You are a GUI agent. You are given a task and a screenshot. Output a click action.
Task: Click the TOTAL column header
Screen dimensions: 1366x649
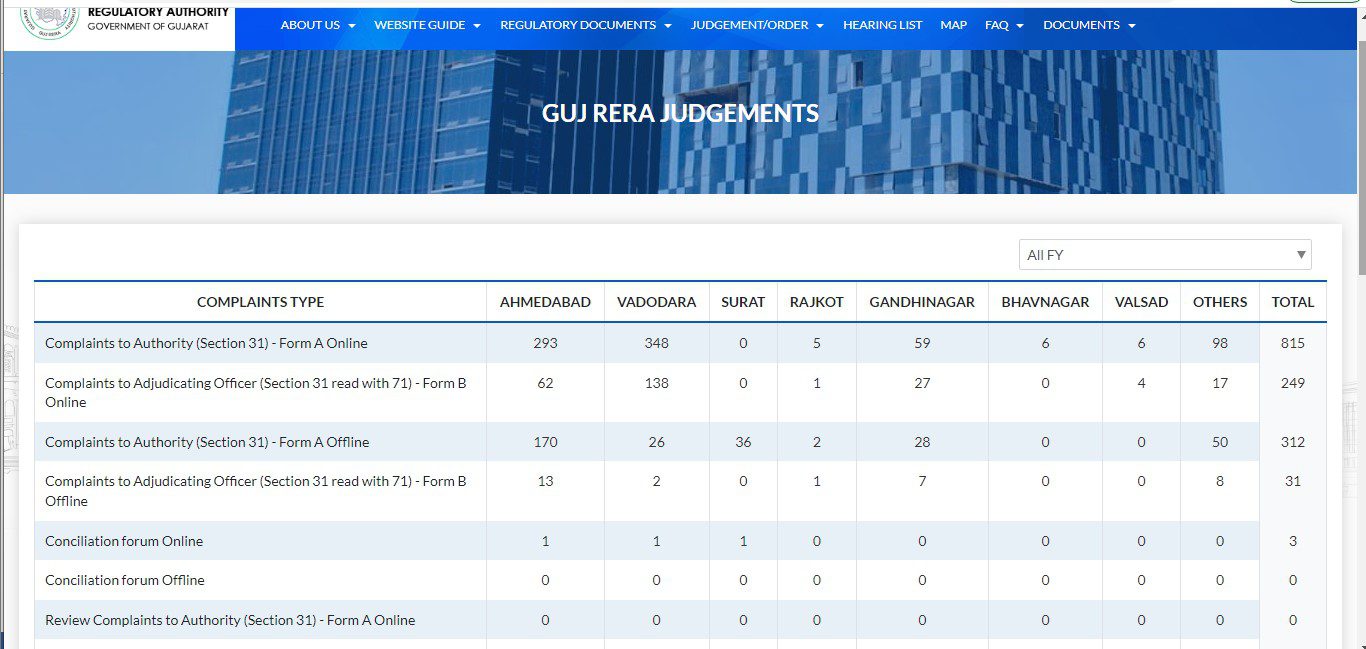(1293, 301)
